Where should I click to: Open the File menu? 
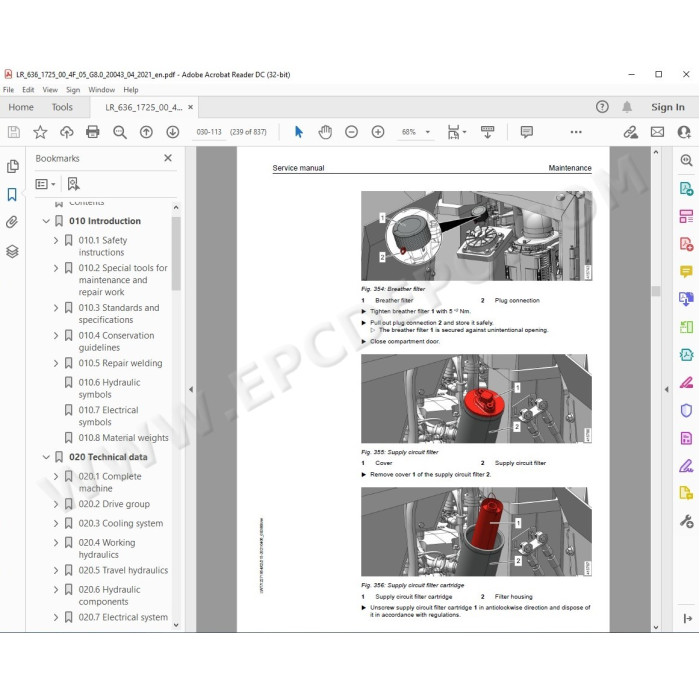click(8, 90)
